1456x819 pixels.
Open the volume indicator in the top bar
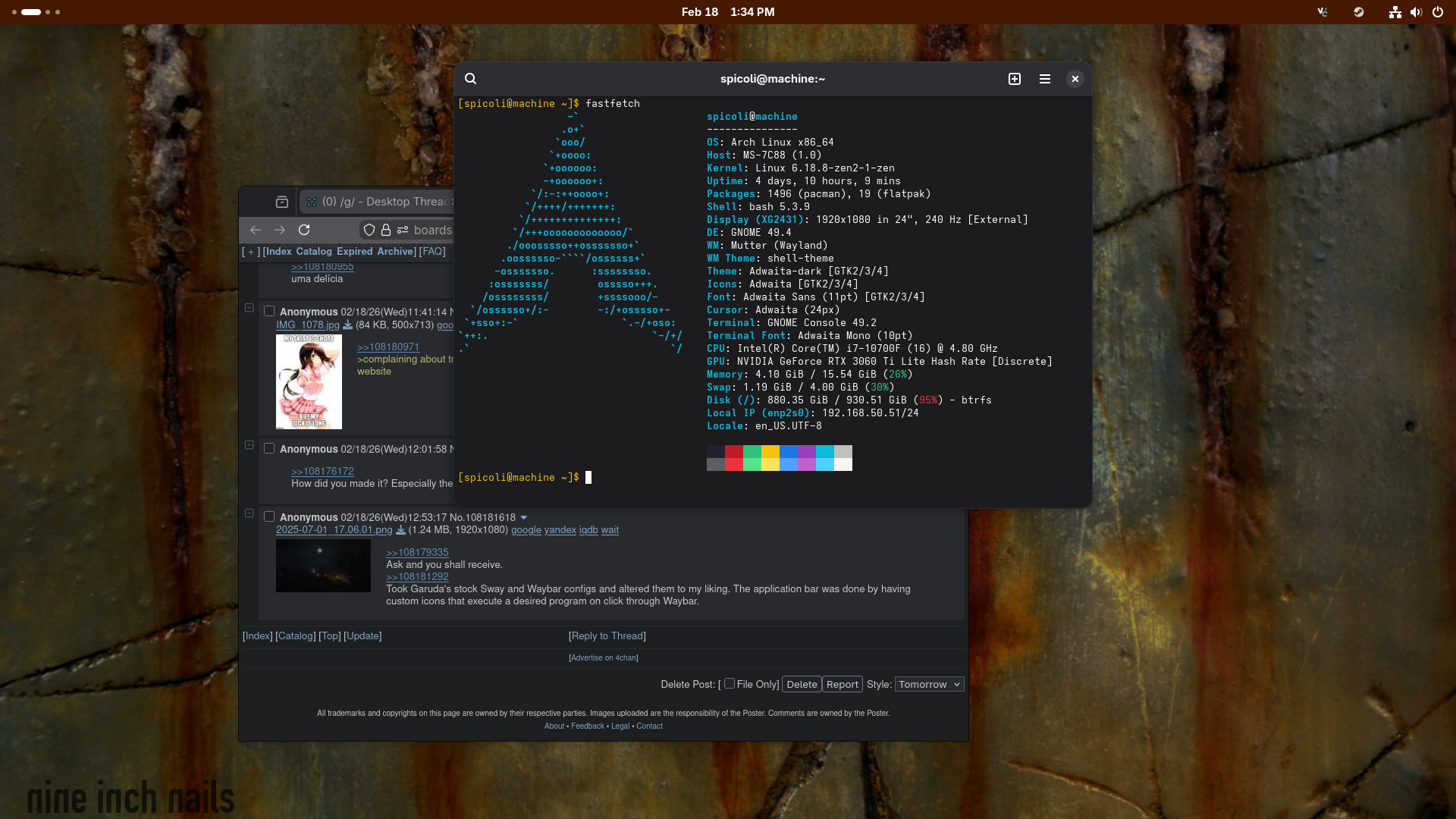coord(1416,12)
